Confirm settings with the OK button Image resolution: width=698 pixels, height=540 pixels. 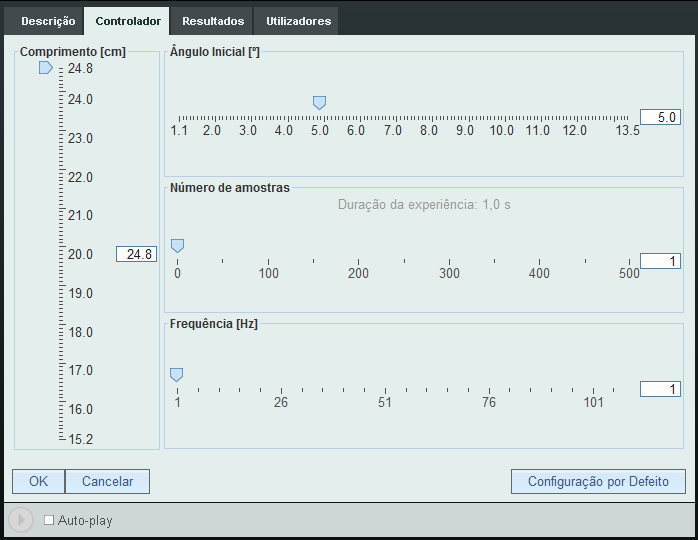[x=38, y=481]
